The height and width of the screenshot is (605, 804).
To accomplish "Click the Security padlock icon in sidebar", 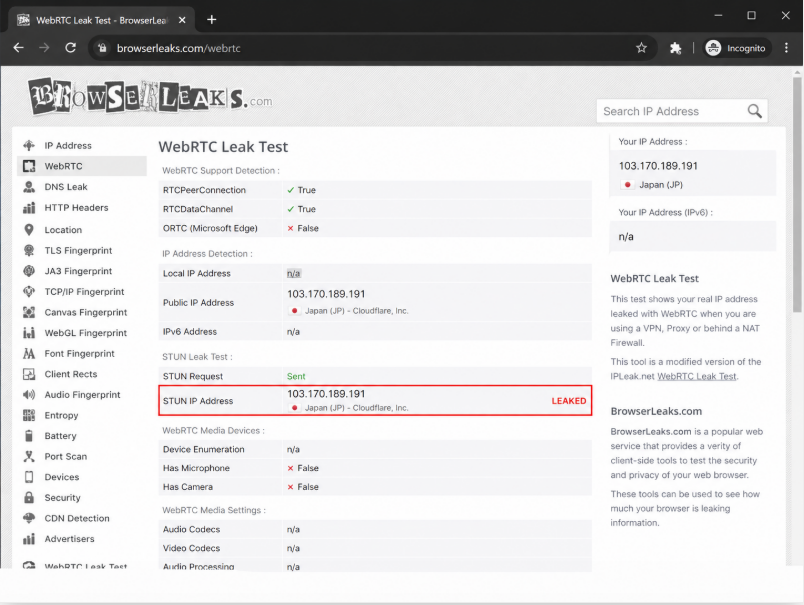I will 29,497.
